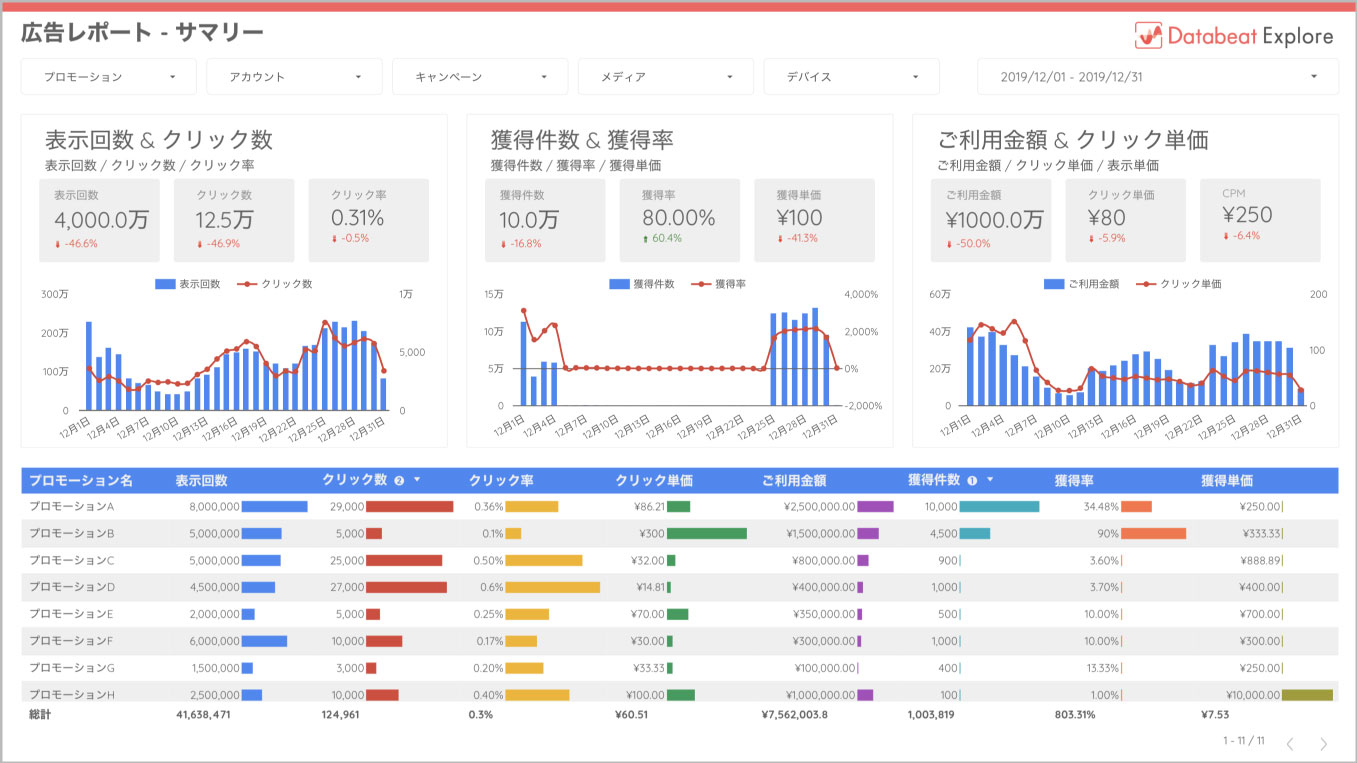Toggle 表示回数 legend in first chart
The width and height of the screenshot is (1357, 763).
click(188, 284)
